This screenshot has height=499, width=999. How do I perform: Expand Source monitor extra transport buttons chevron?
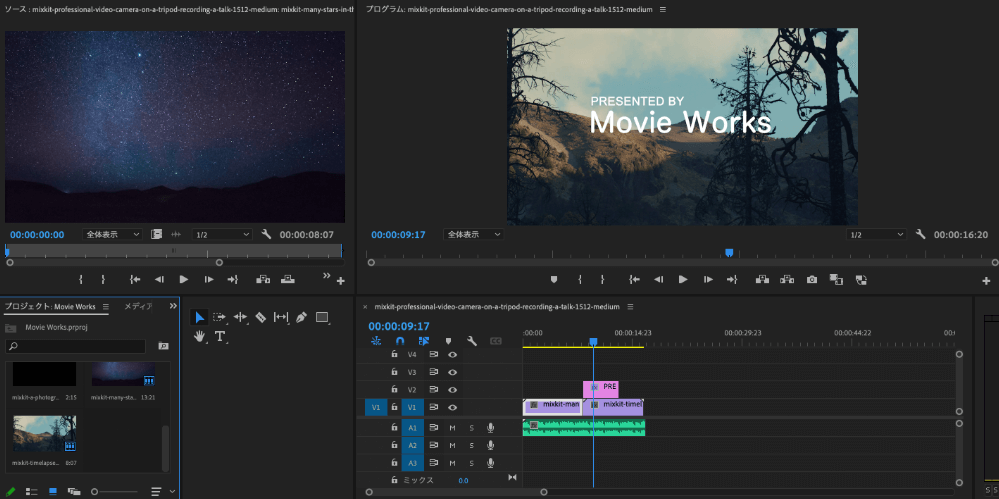click(327, 275)
